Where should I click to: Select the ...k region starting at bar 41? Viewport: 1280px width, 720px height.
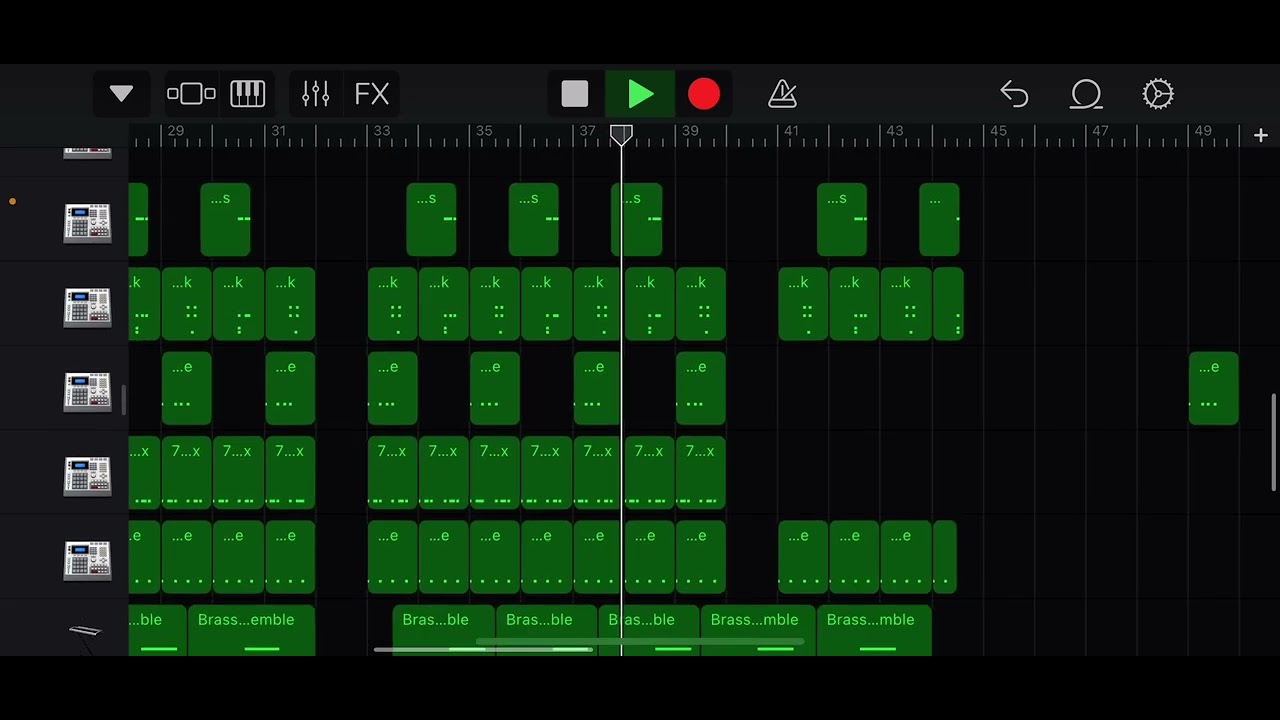[x=803, y=304]
